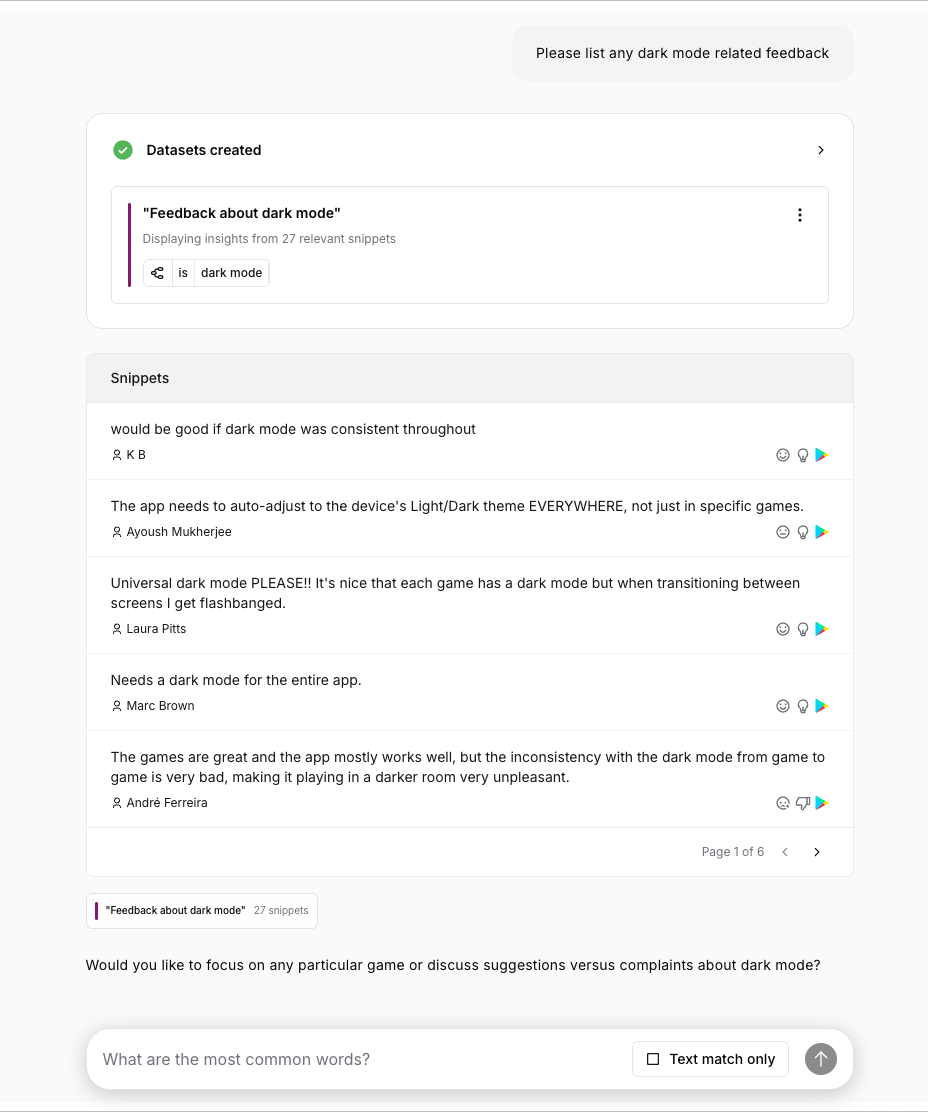Open the sentiment smiley icon on K B's snippet
The height and width of the screenshot is (1112, 928).
pos(783,454)
